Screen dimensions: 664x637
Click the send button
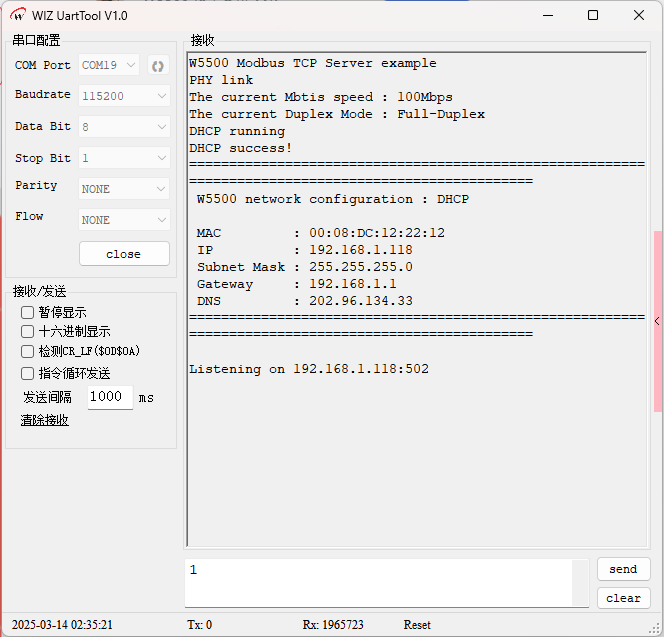pyautogui.click(x=623, y=569)
